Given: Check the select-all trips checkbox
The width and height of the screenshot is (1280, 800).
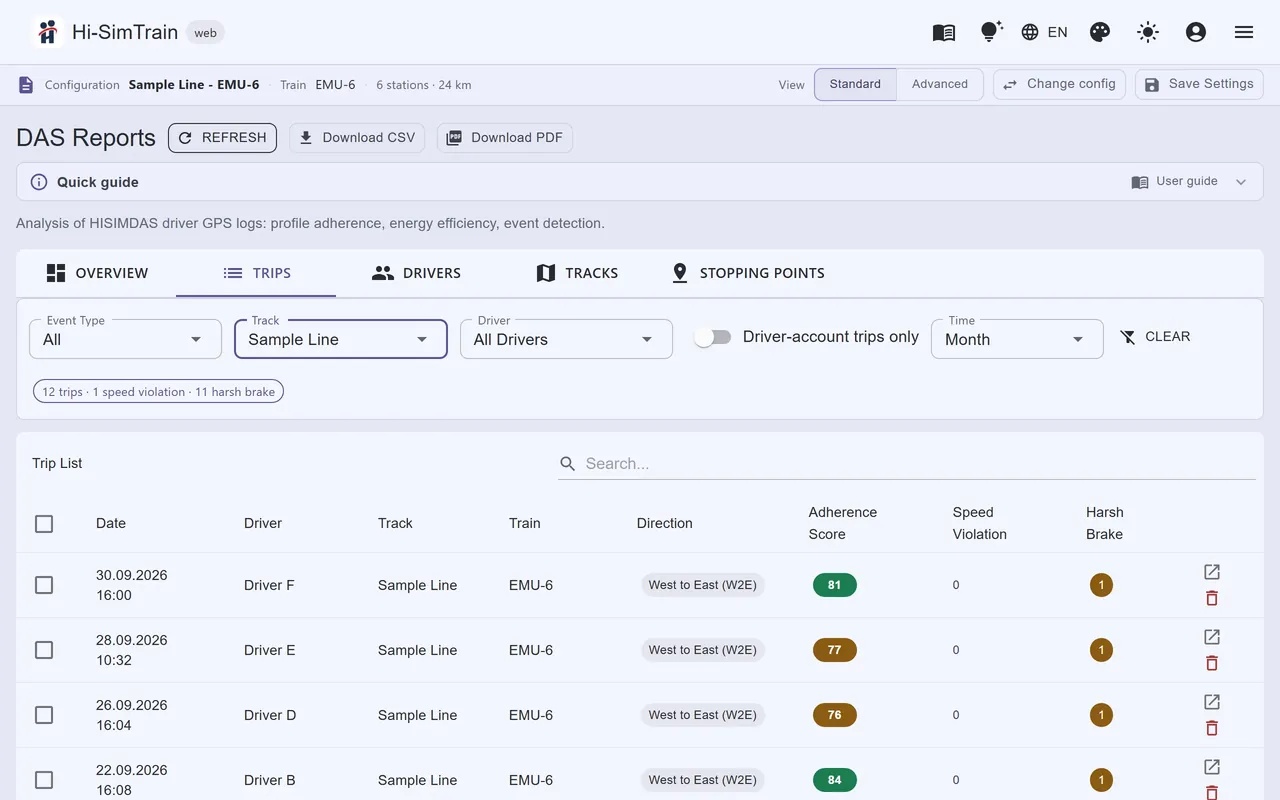Looking at the screenshot, I should click(44, 523).
